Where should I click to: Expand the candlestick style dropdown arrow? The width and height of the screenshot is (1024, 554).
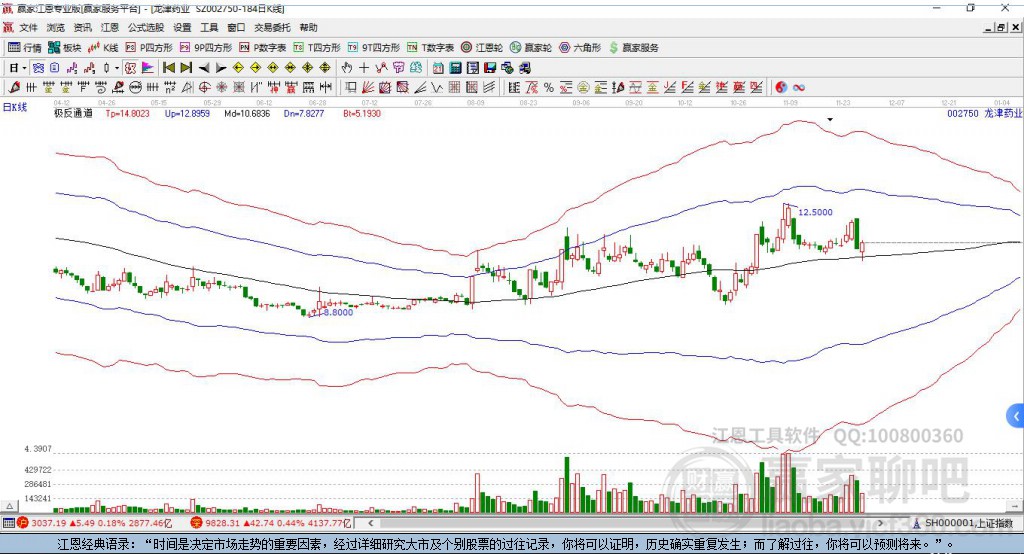pos(117,67)
